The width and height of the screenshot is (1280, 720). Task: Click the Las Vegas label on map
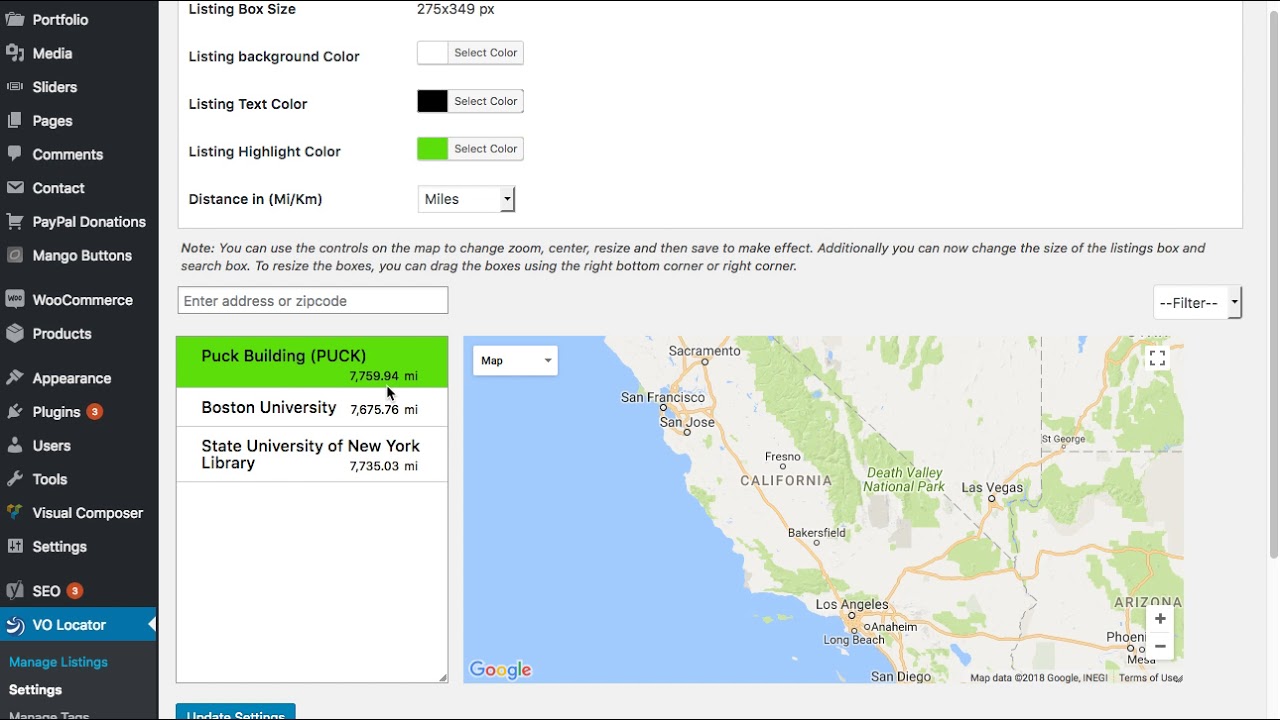coord(991,487)
